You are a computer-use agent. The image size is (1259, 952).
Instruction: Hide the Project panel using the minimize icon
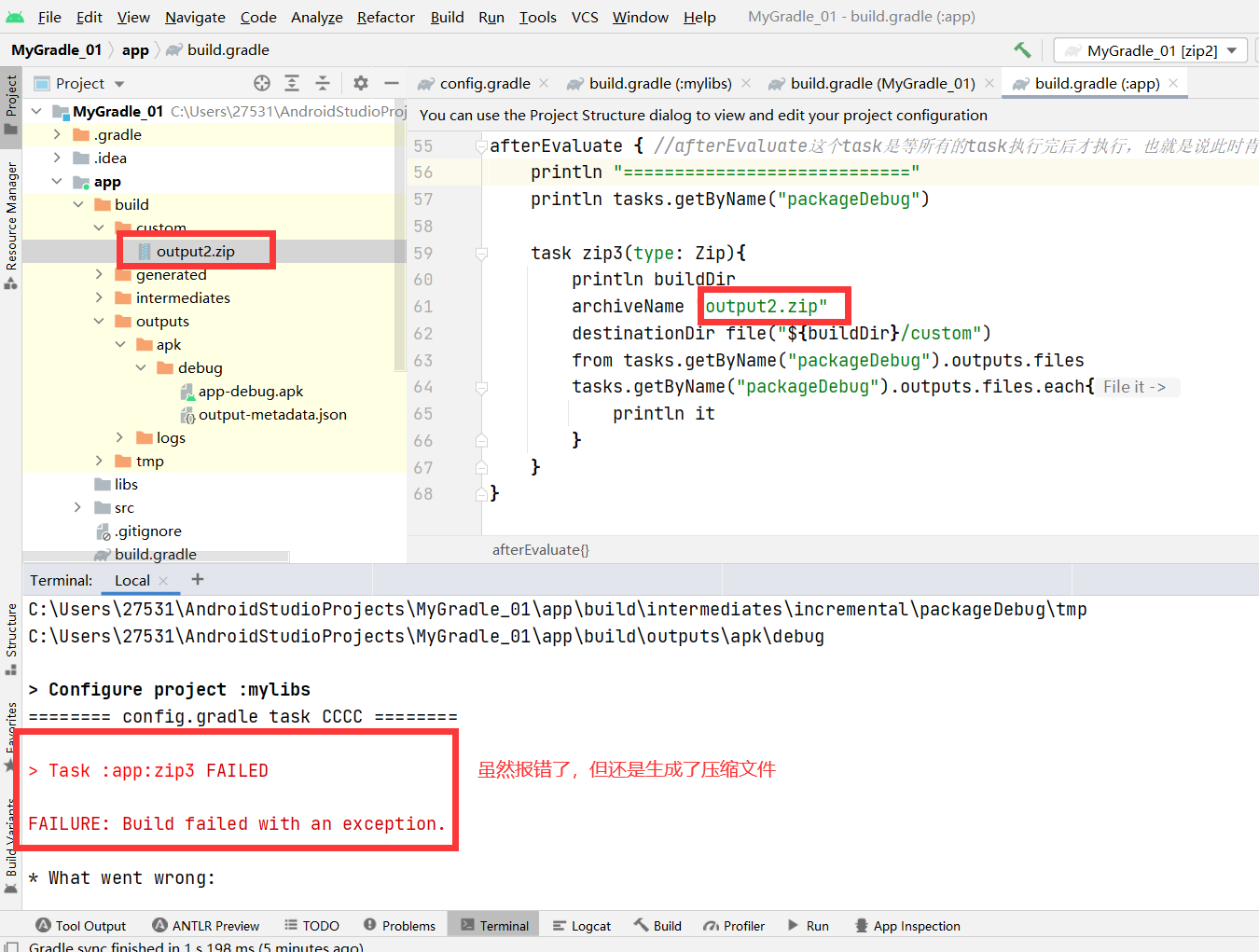tap(392, 83)
